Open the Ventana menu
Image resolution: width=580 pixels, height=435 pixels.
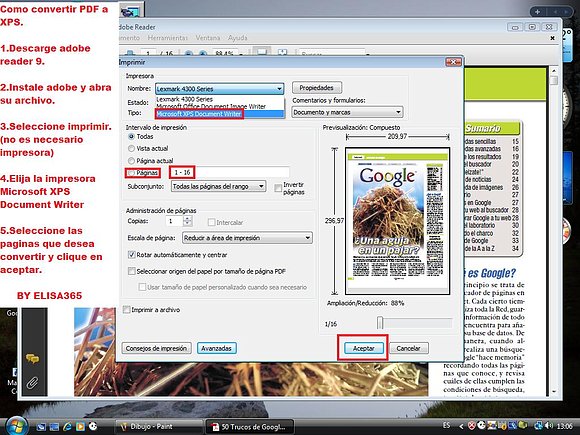[x=208, y=38]
